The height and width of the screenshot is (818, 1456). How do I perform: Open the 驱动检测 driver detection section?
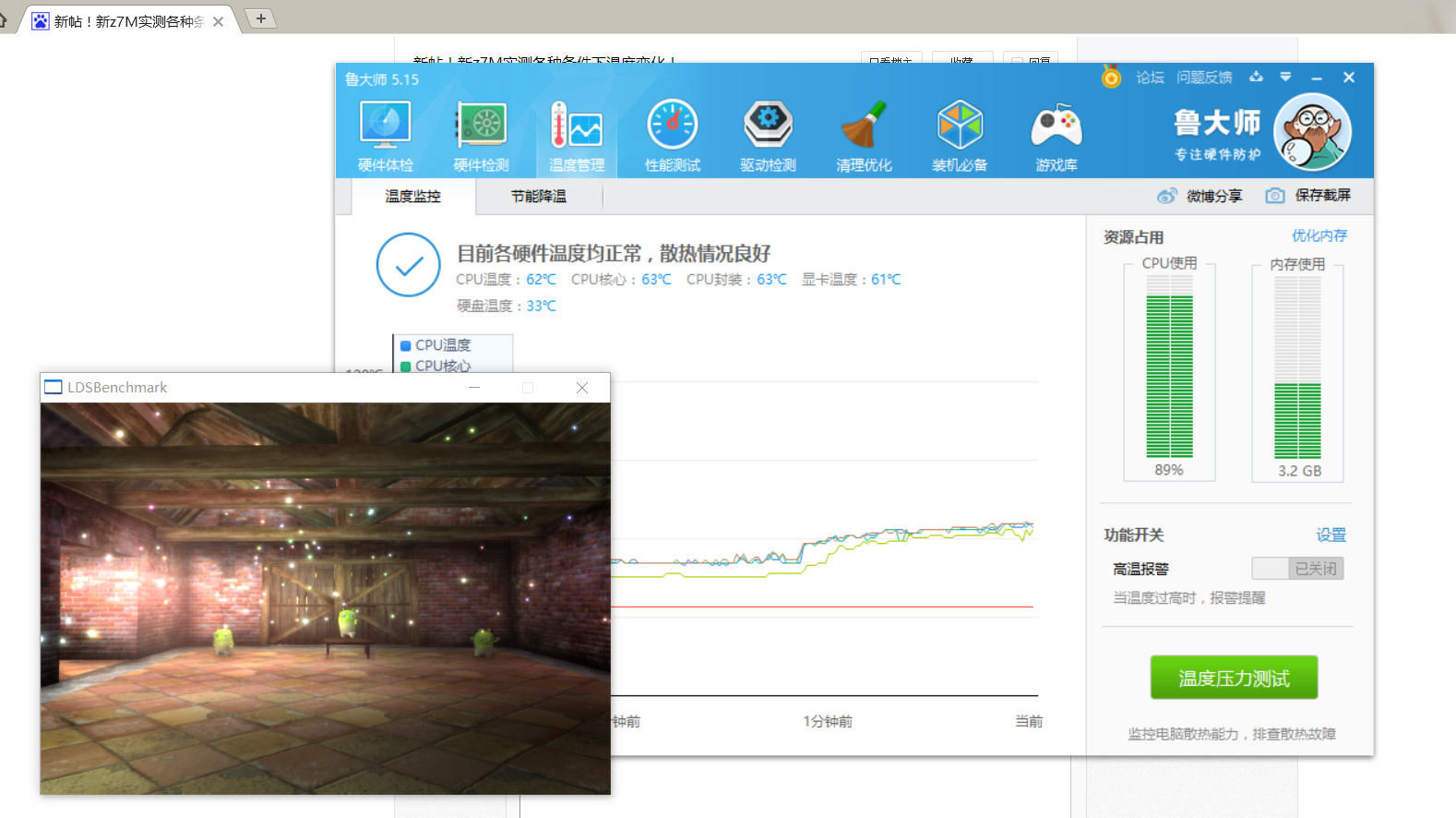[769, 137]
